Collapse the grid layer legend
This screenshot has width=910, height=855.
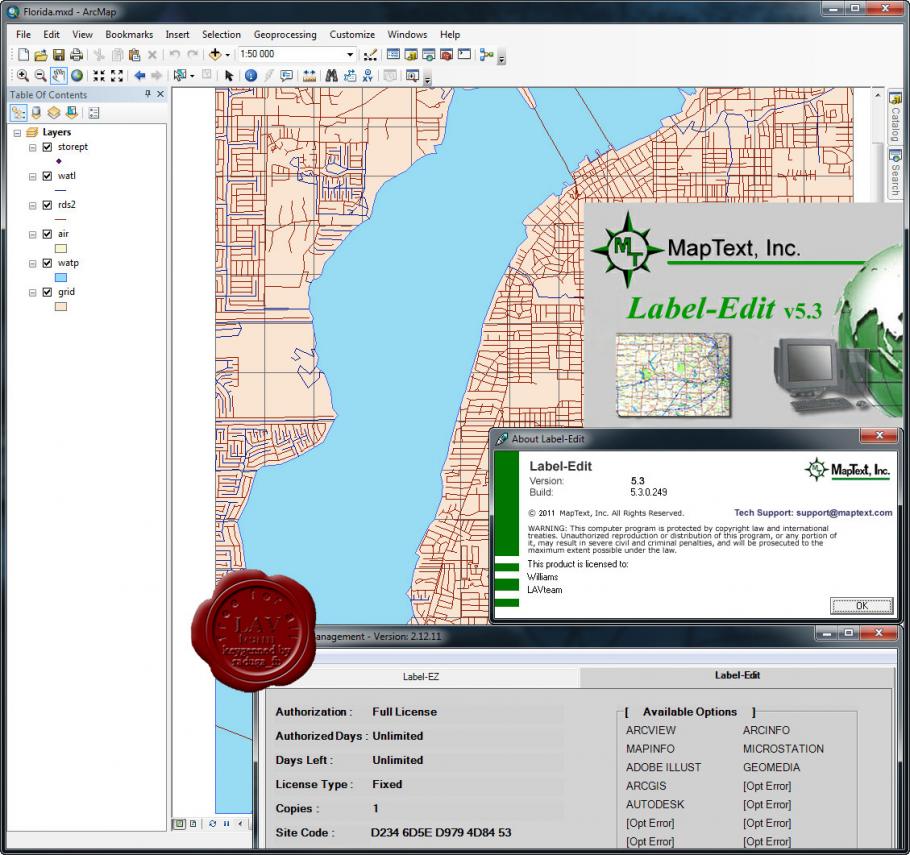pos(32,292)
